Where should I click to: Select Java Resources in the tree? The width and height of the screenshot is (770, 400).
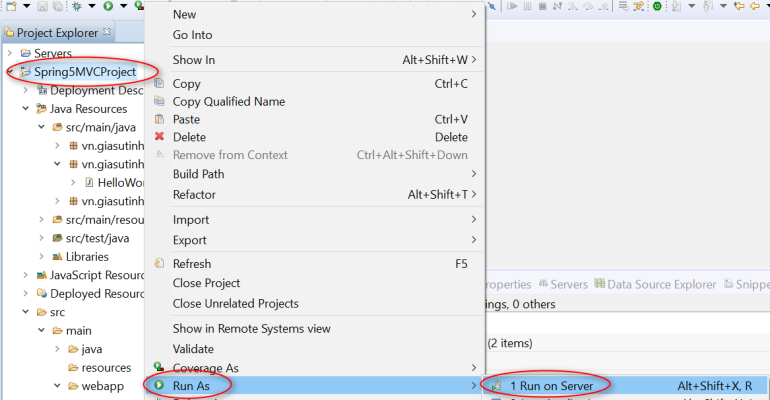point(88,109)
